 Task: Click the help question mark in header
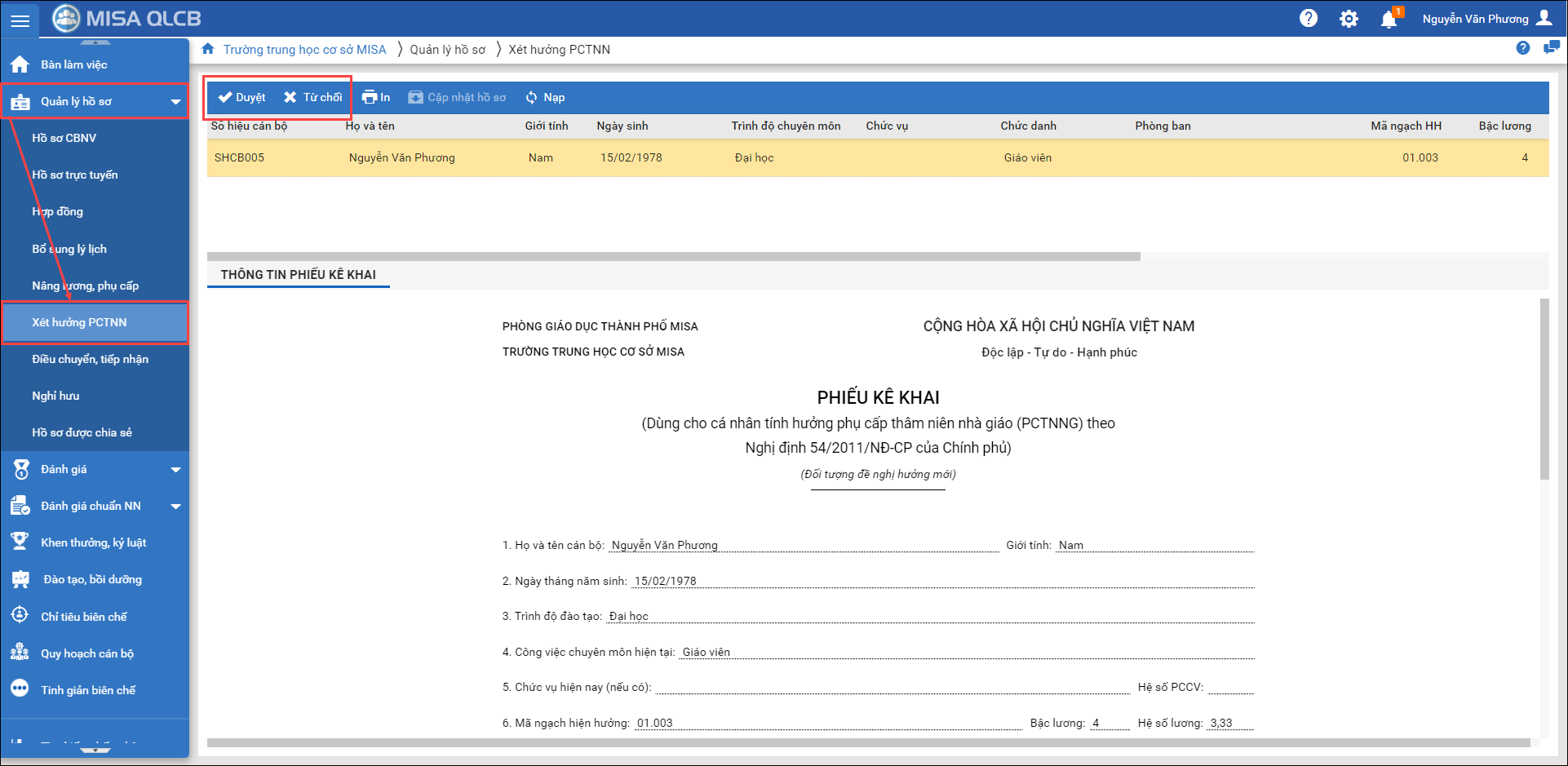1309,19
